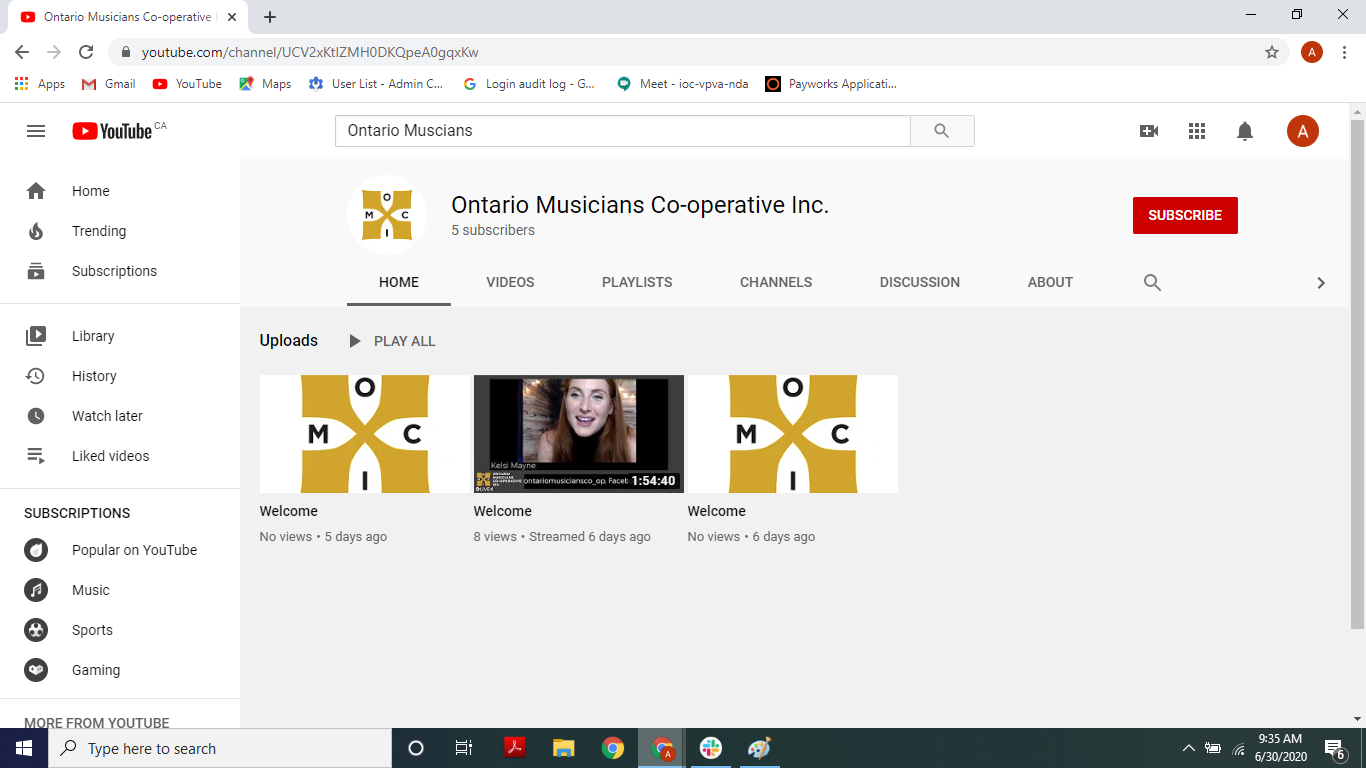Switch to the Channels tab

click(x=776, y=283)
